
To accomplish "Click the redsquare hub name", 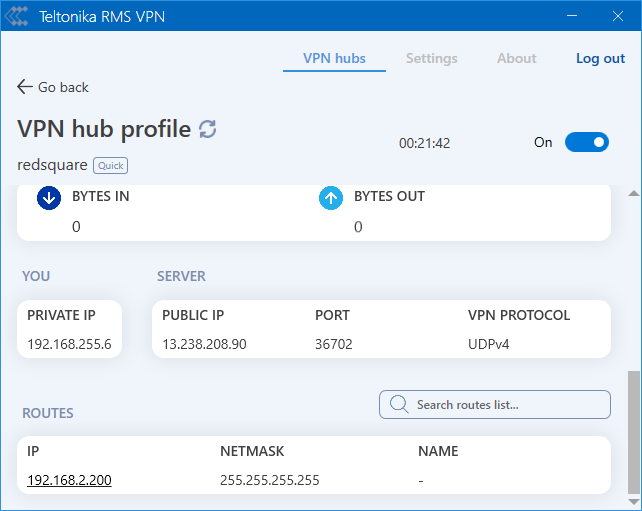I will click(52, 165).
